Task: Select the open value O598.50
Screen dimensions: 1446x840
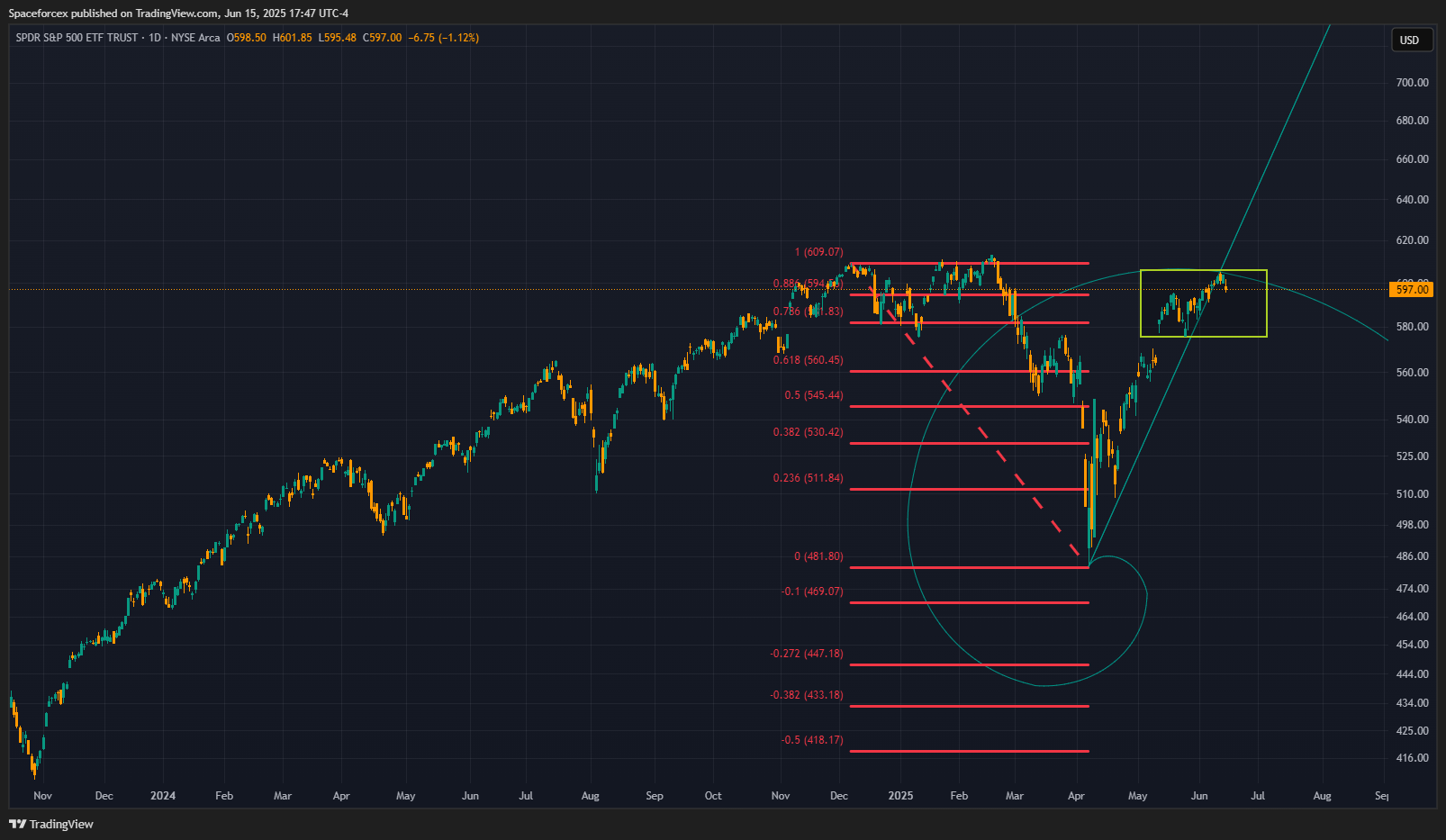Action: (x=247, y=38)
